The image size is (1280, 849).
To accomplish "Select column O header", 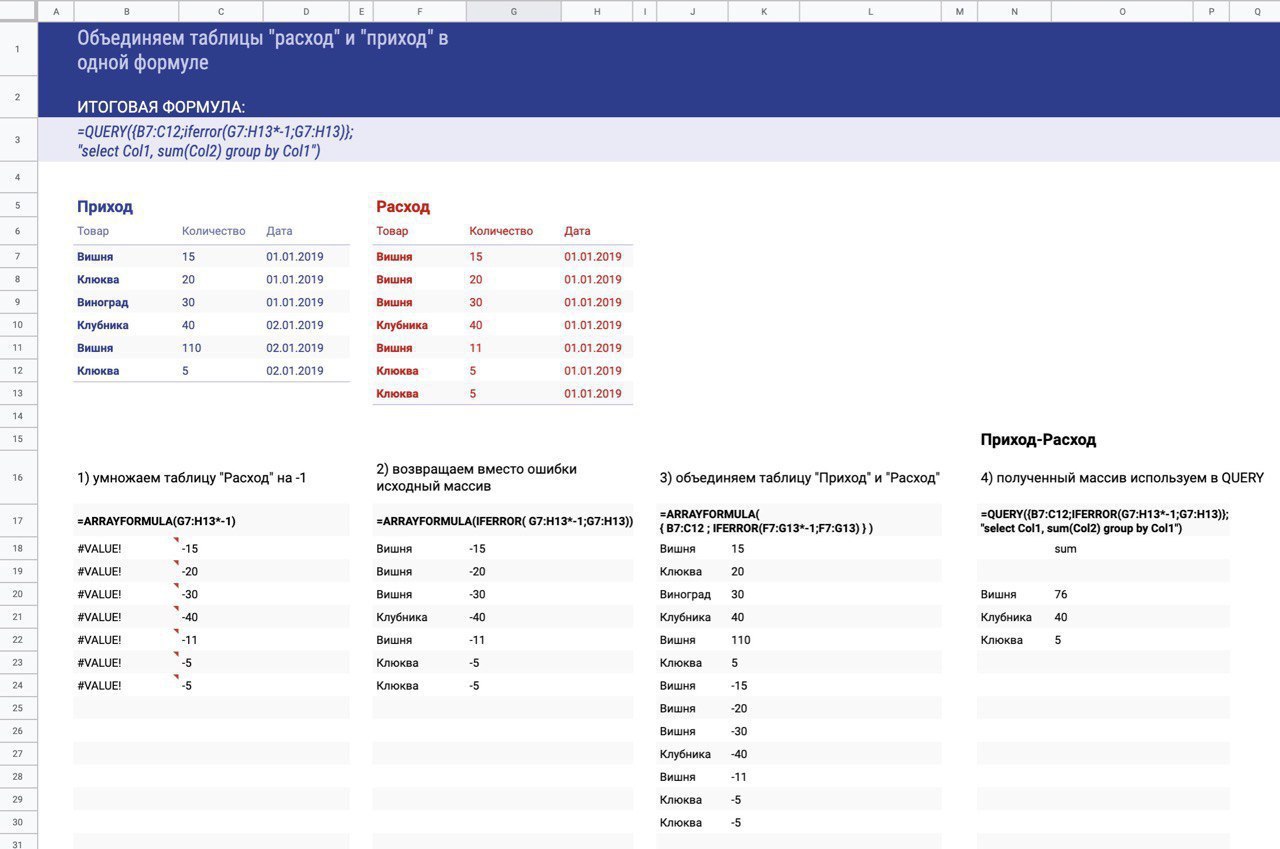I will coord(1121,11).
